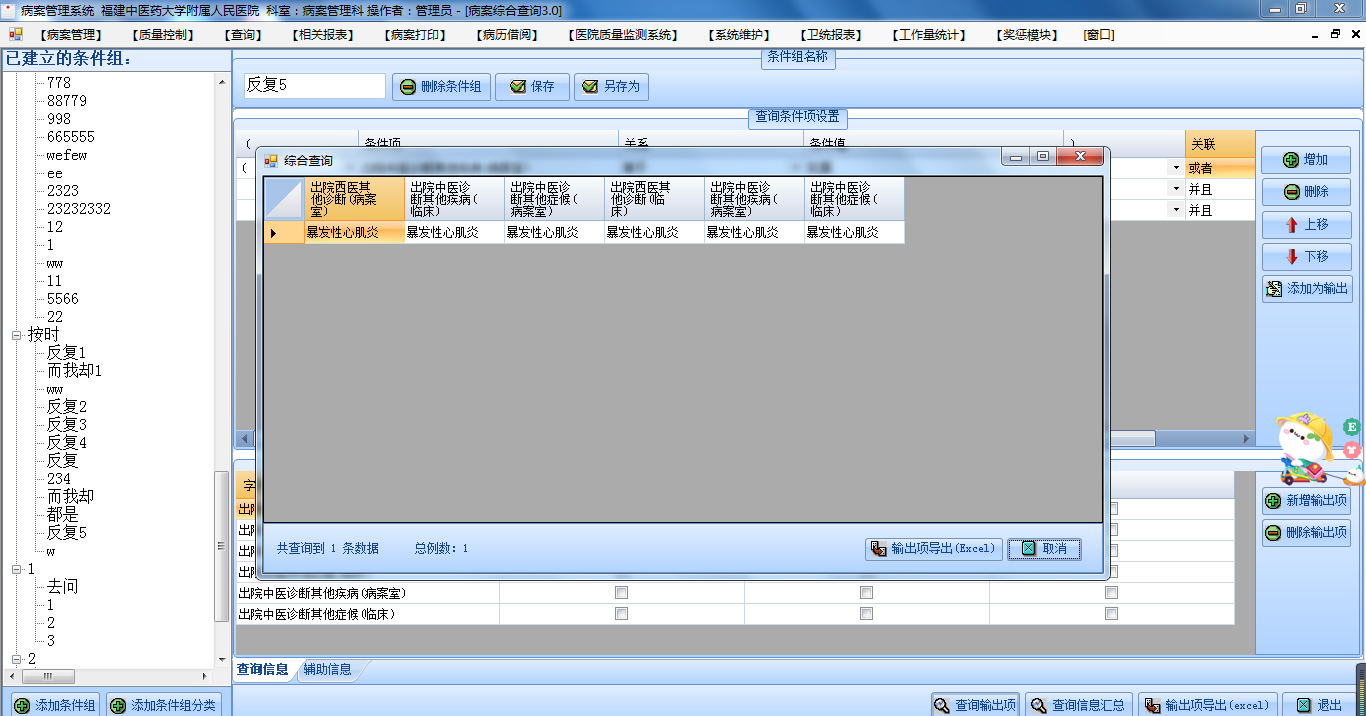The image size is (1366, 716).
Task: Open the 【工作量统计】 menu
Action: [x=930, y=35]
